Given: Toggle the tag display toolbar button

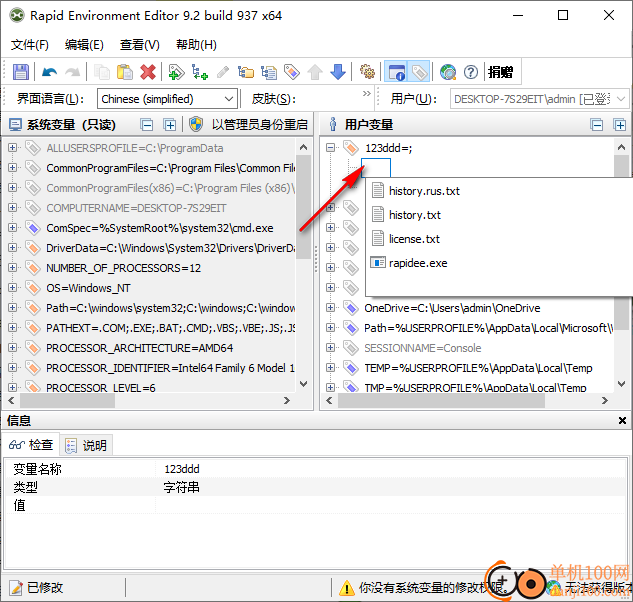Looking at the screenshot, I should (x=419, y=72).
